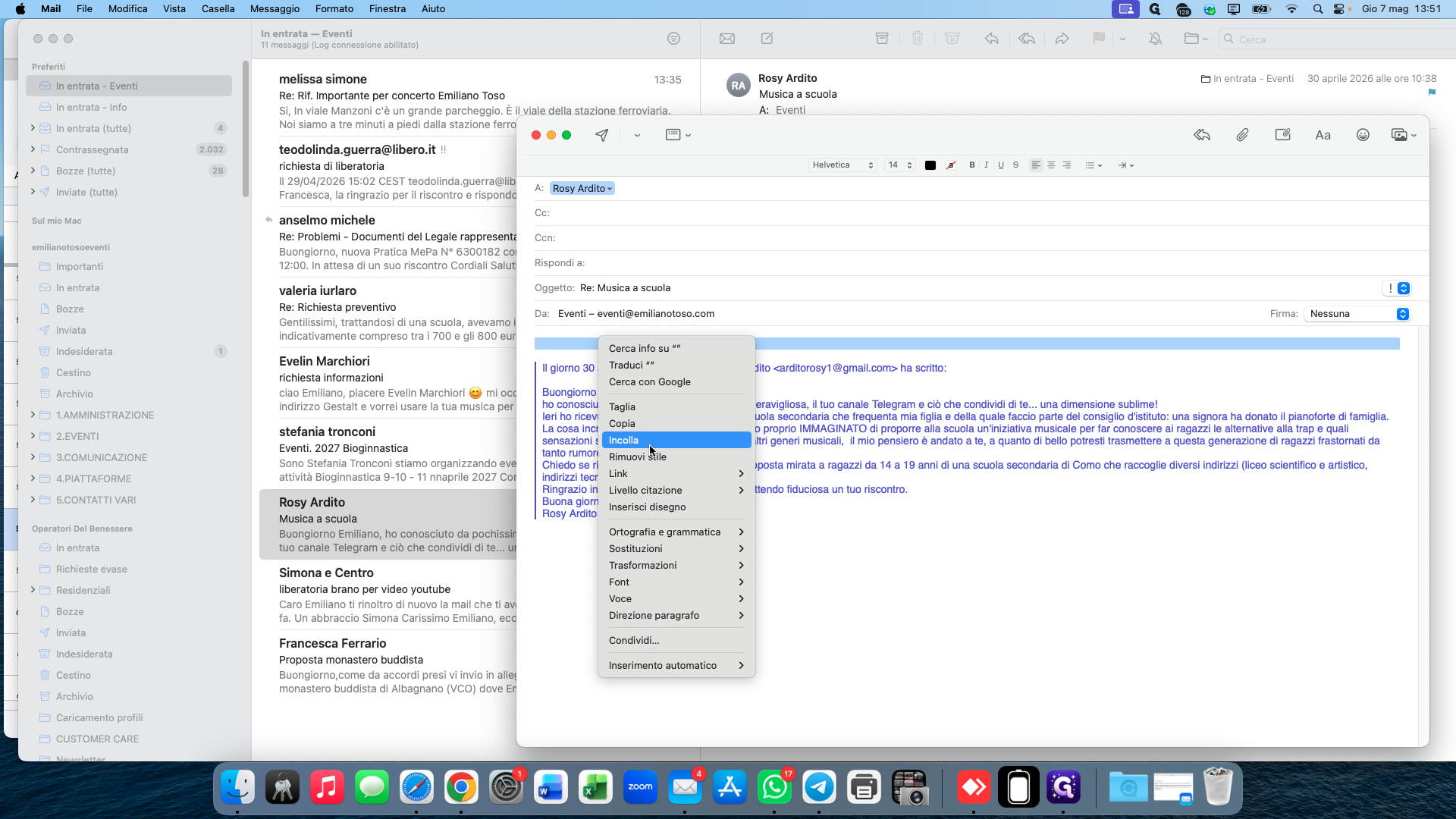Open the Formato menu in menu bar

tap(334, 8)
